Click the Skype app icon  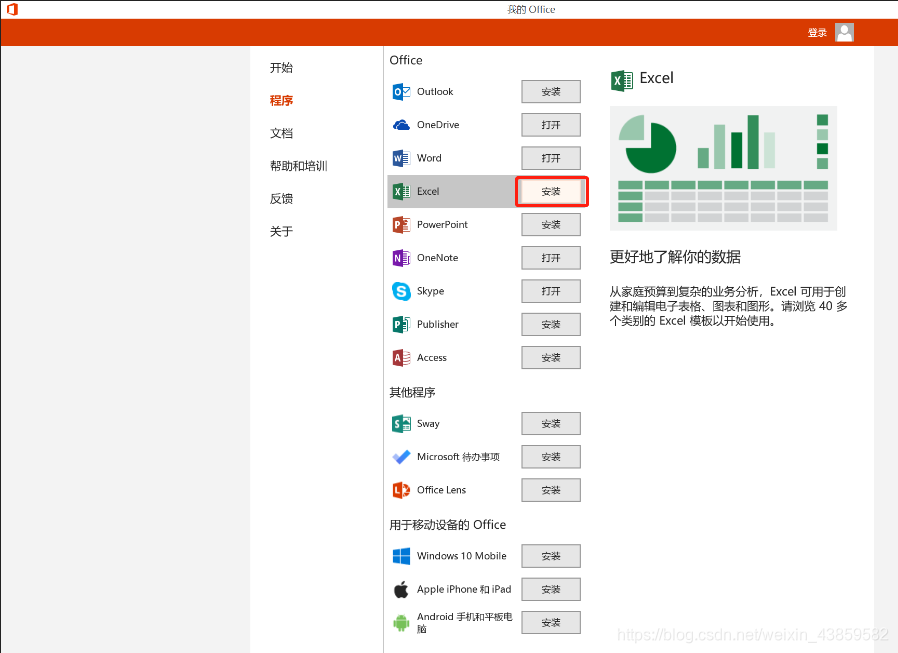click(x=401, y=291)
